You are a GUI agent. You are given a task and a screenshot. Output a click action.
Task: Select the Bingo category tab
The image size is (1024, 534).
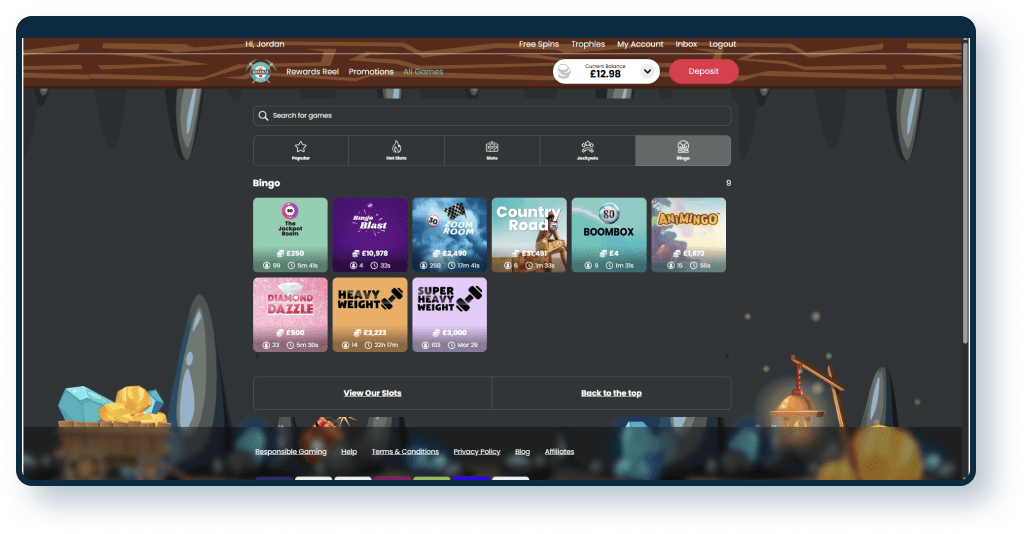coord(683,150)
